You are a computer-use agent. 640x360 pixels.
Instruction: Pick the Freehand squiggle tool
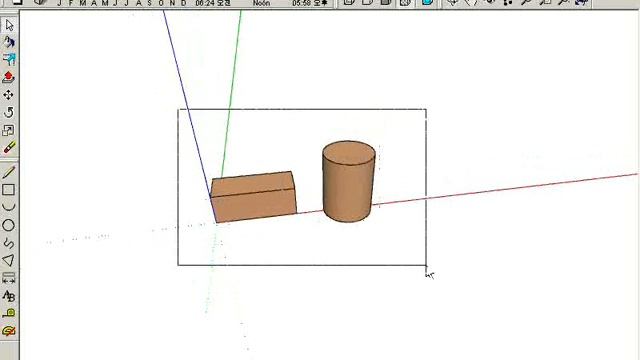pos(9,243)
